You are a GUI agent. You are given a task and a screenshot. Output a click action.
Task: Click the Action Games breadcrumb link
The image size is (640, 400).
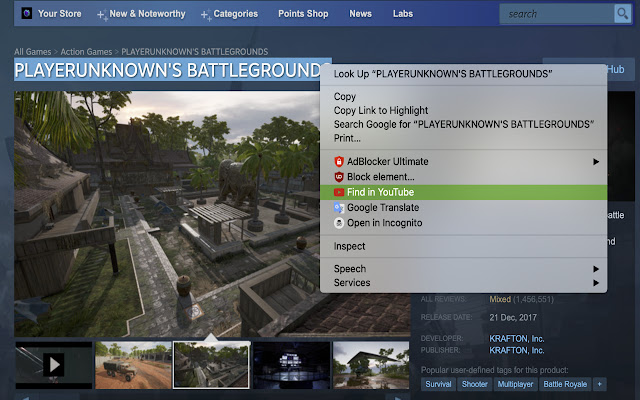(86, 52)
